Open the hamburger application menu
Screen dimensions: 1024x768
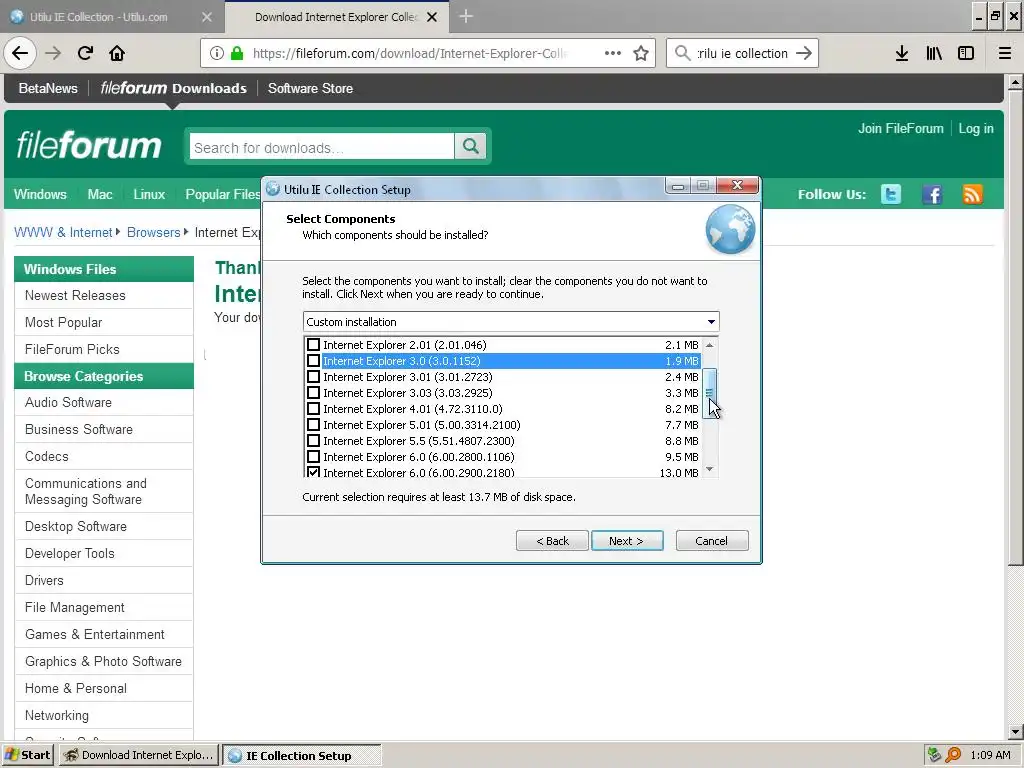pos(1005,54)
